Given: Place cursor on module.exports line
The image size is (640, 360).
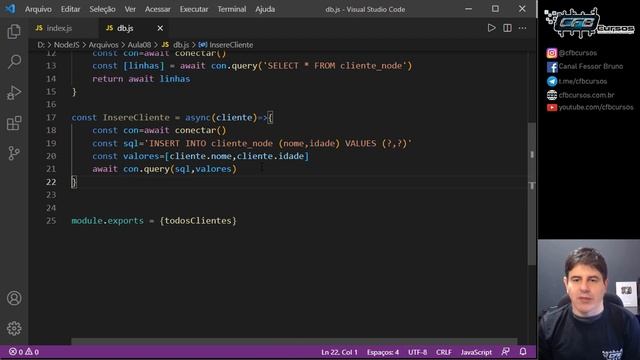Looking at the screenshot, I should (x=154, y=221).
